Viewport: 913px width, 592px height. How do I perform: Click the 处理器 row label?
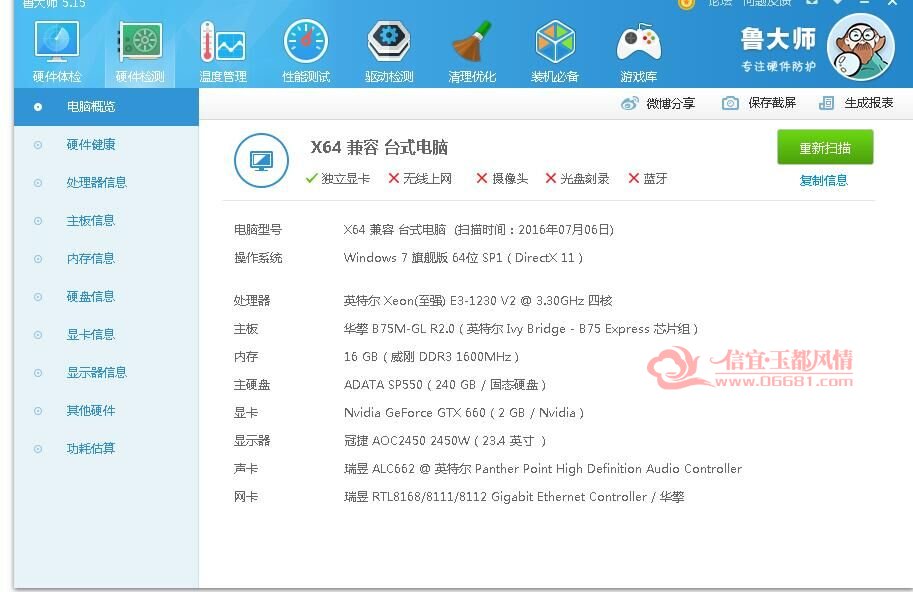252,301
